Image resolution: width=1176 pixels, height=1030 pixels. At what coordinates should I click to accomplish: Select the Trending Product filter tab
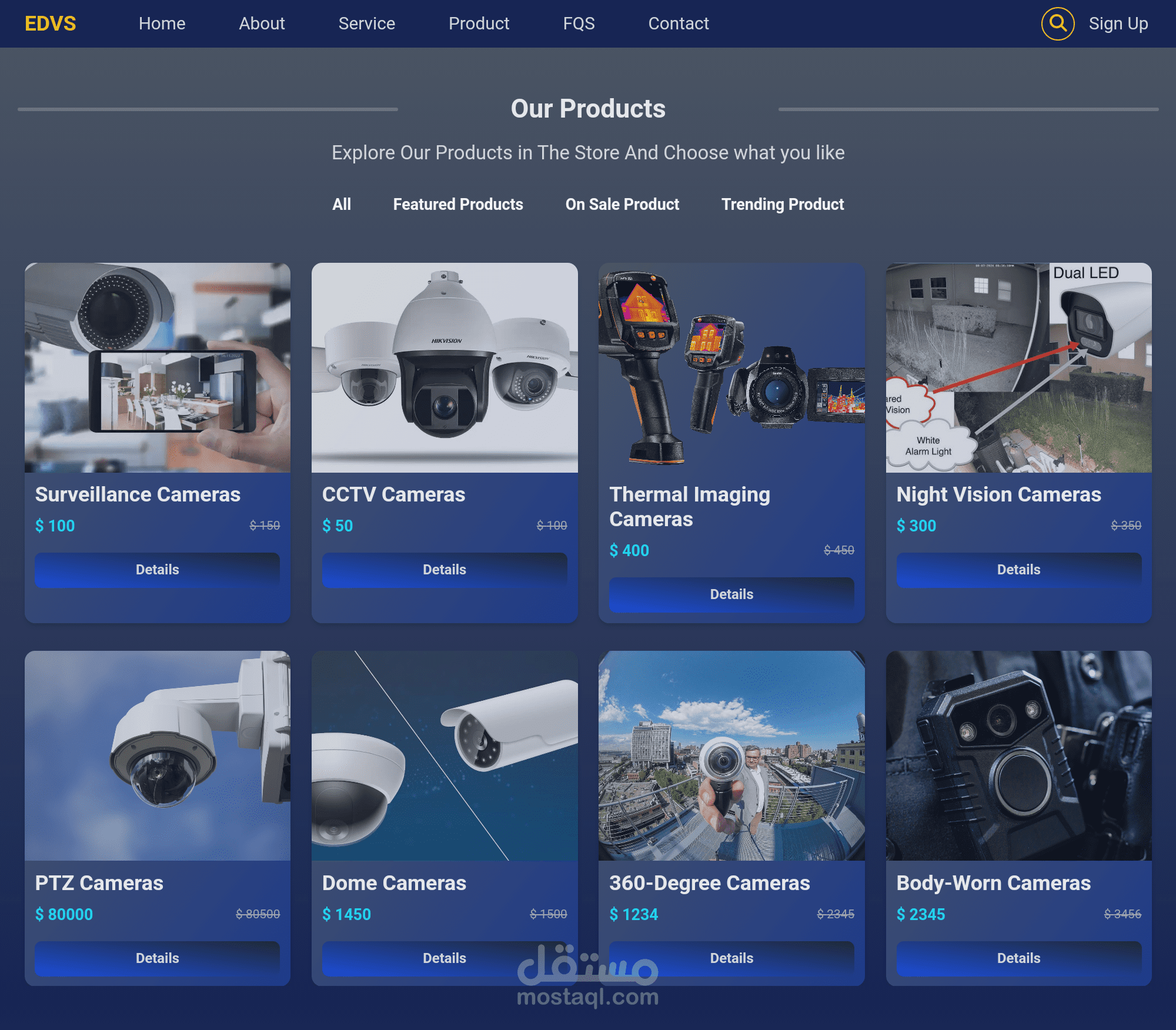click(782, 204)
